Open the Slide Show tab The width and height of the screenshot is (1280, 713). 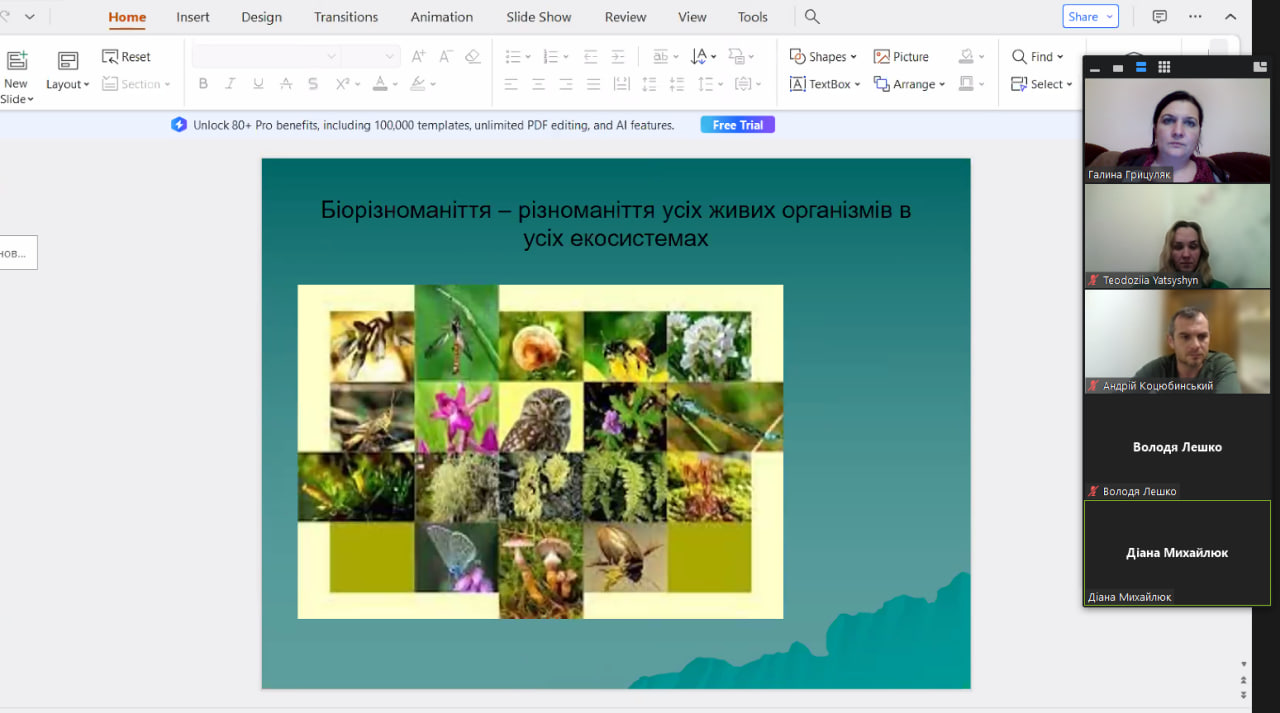tap(539, 17)
